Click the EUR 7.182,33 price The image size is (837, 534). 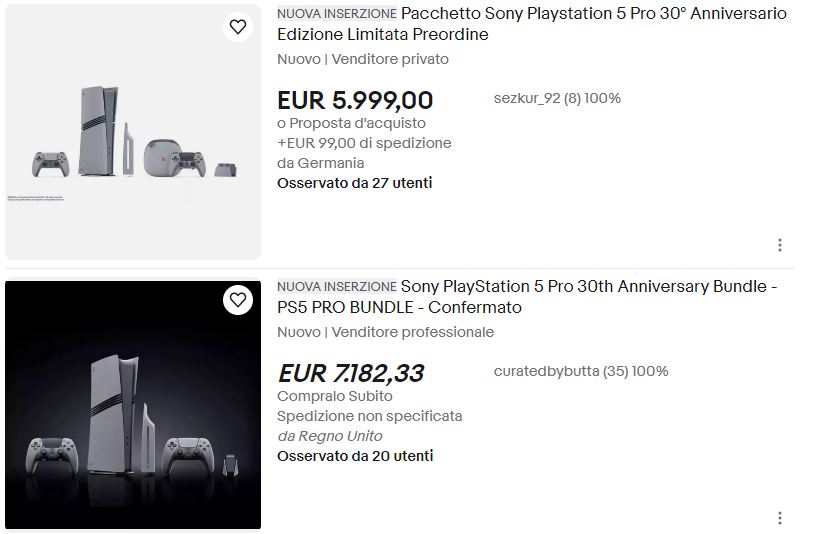[x=350, y=373]
